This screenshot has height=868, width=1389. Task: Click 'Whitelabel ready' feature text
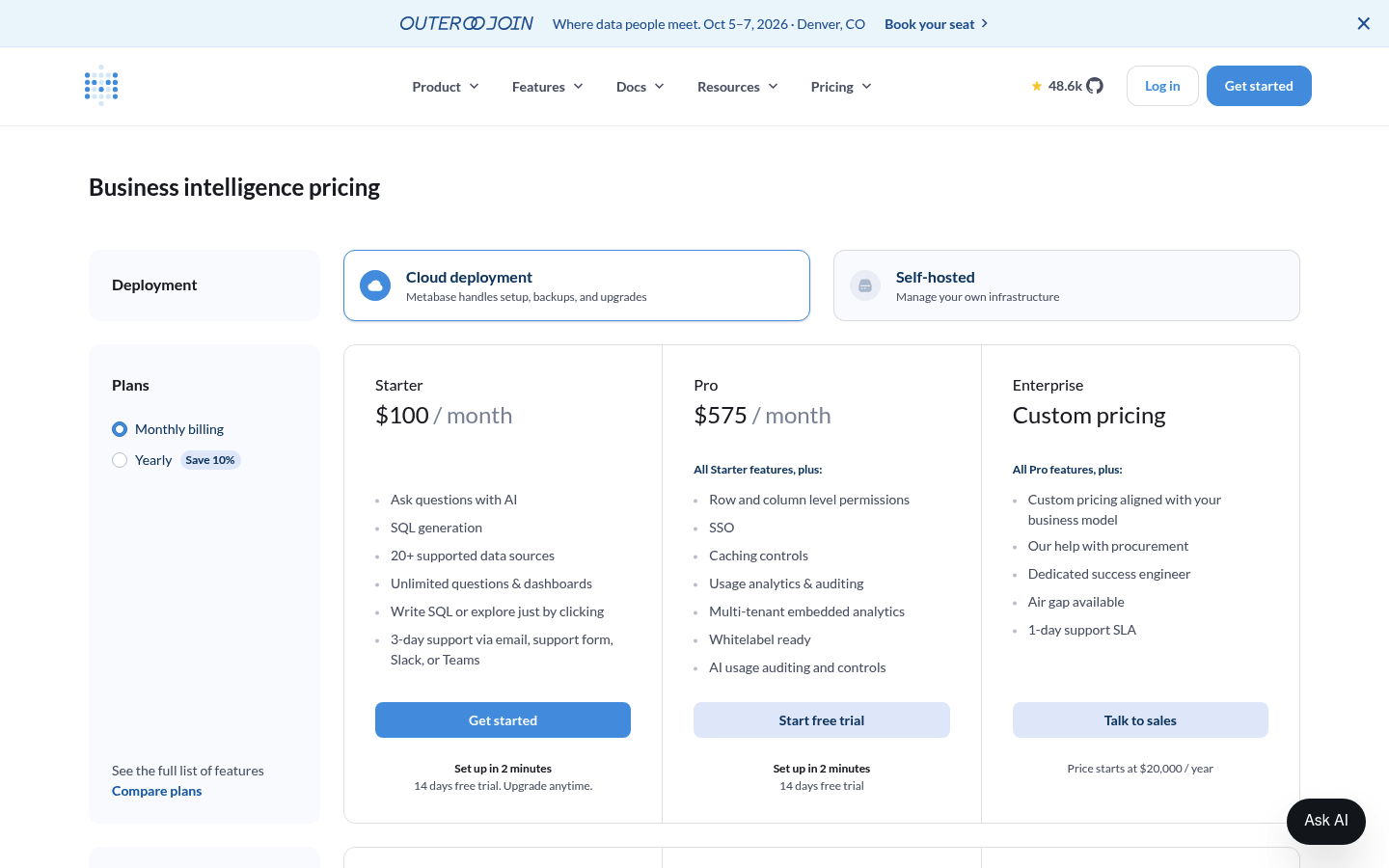pyautogui.click(x=760, y=639)
